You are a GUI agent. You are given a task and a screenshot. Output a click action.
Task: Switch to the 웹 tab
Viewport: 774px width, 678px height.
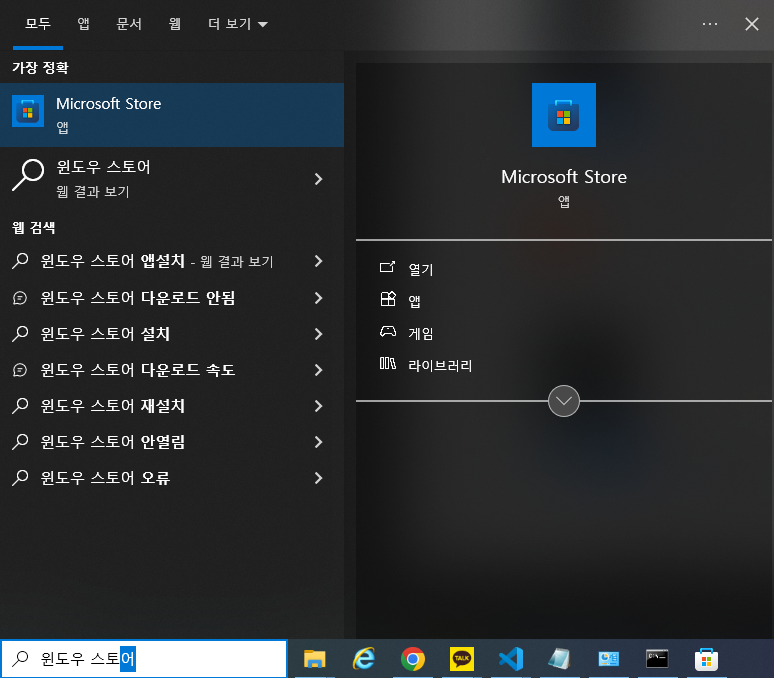pyautogui.click(x=174, y=24)
